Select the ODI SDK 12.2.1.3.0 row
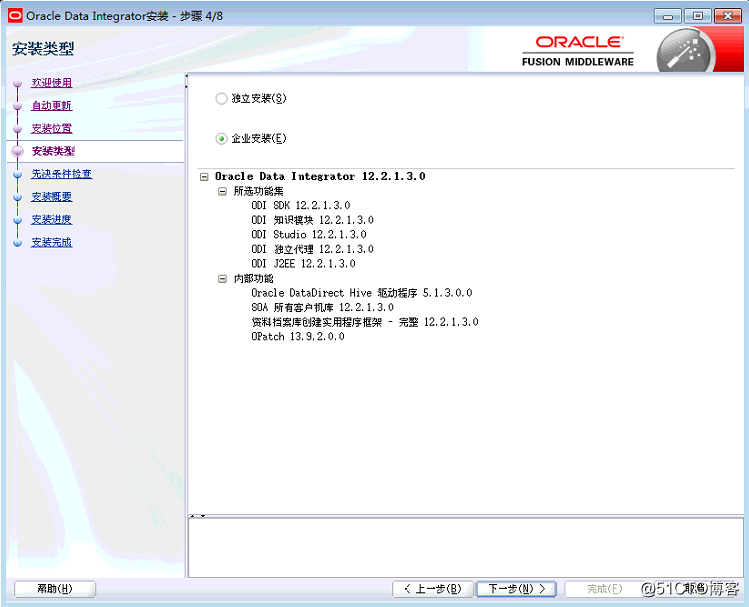The height and width of the screenshot is (607, 749). [x=301, y=206]
